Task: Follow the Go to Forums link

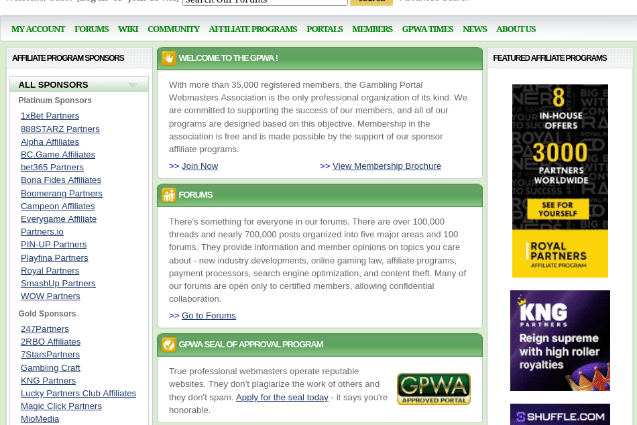Action: (209, 315)
